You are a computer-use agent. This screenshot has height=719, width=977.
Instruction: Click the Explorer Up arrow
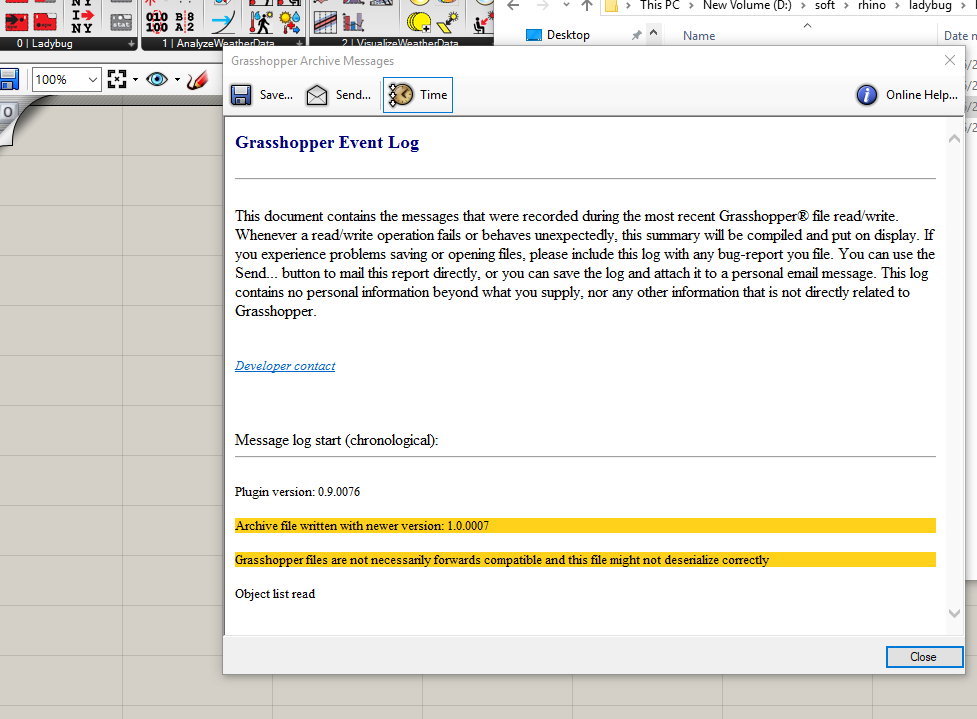click(x=586, y=6)
